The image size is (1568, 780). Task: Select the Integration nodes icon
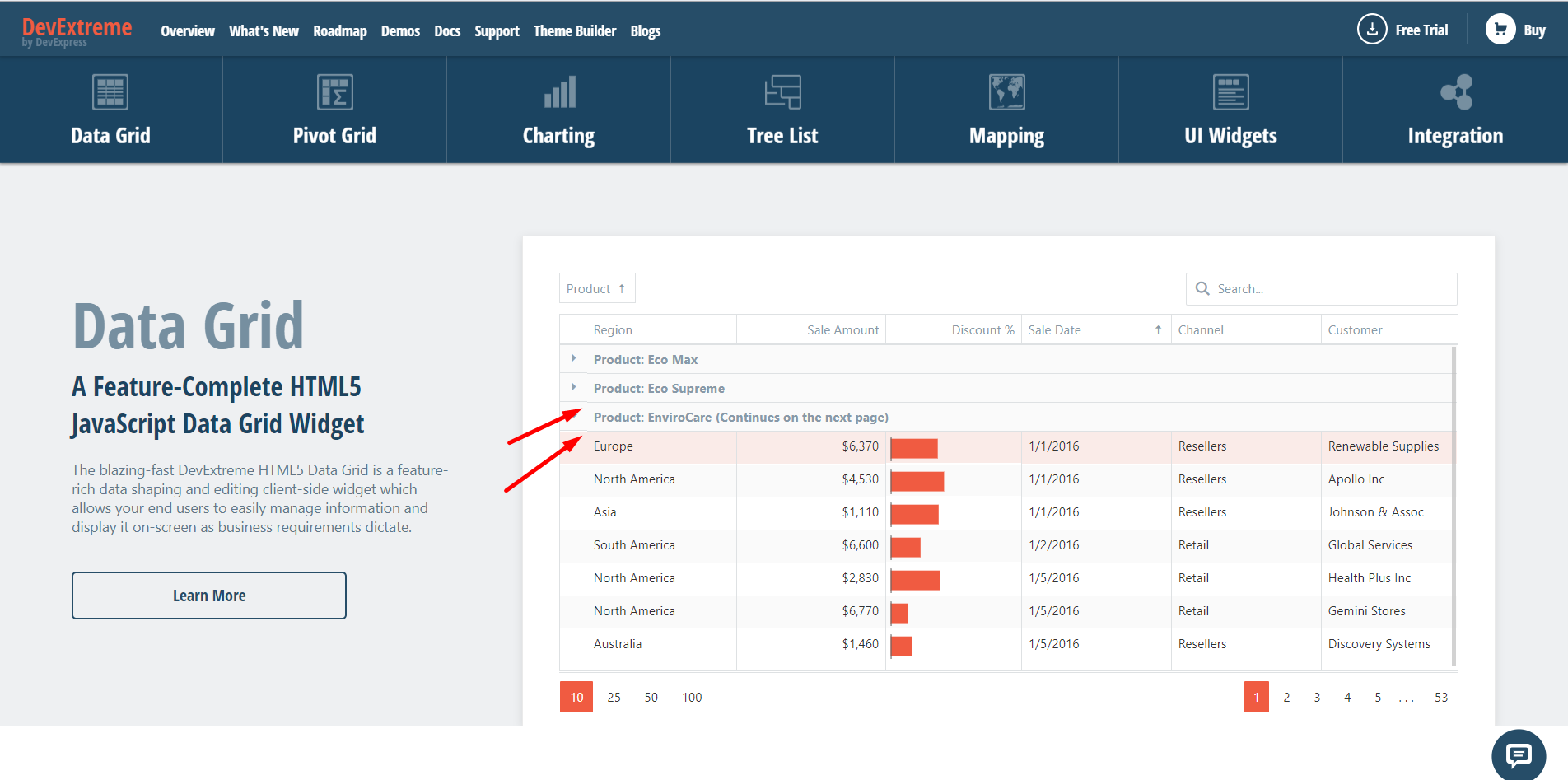pos(1454,91)
